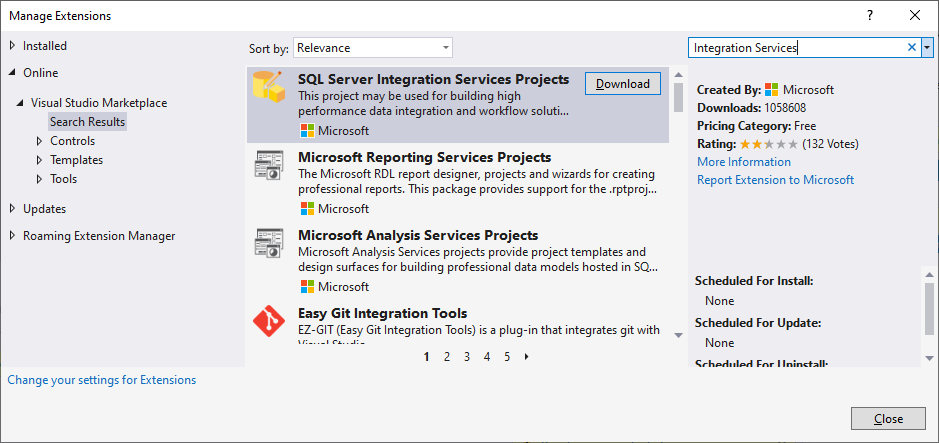Expand the Updates category
939x443 pixels.
pyautogui.click(x=12, y=209)
